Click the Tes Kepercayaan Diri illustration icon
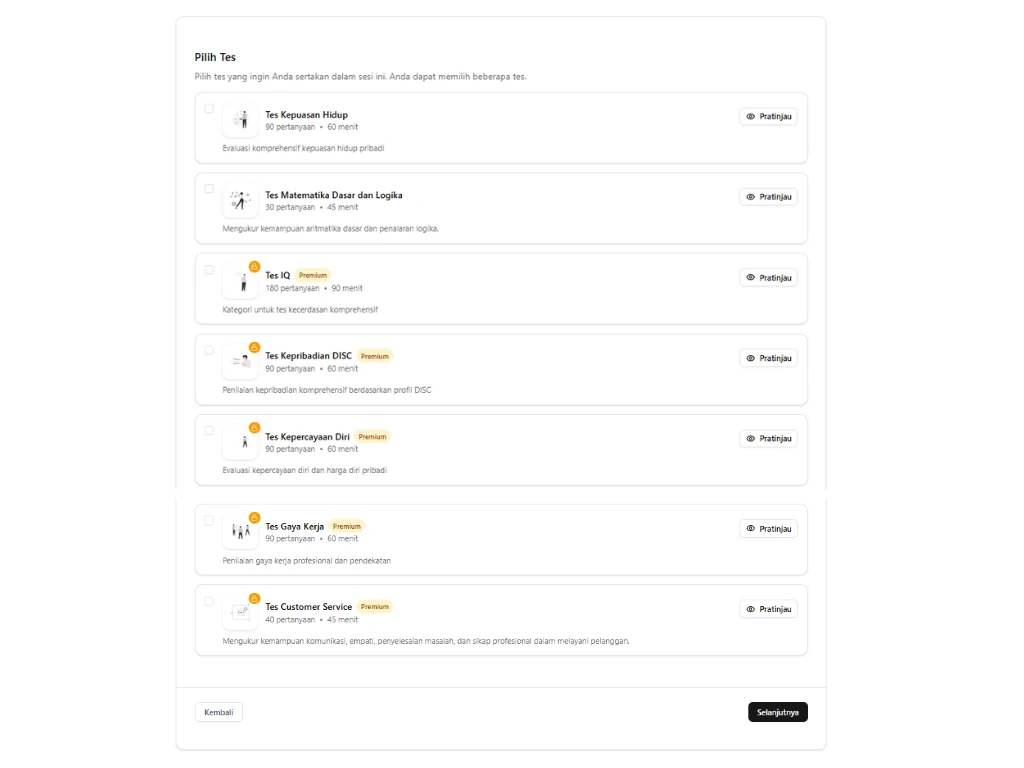 (x=240, y=441)
